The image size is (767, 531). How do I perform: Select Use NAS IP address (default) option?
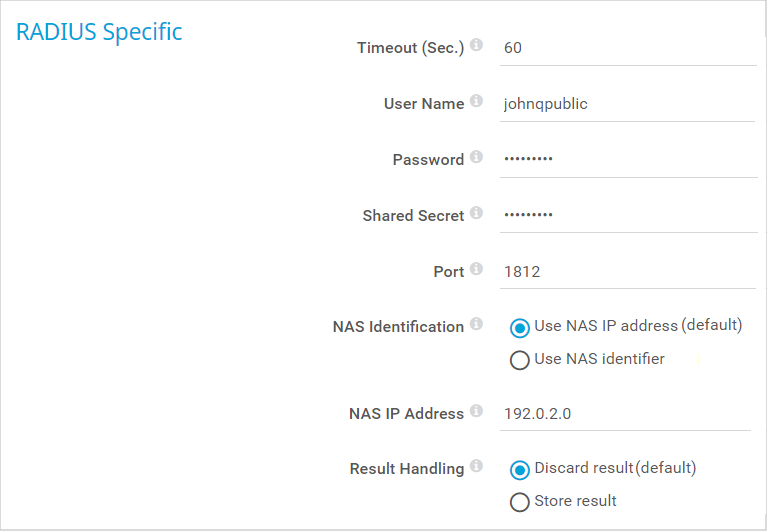click(519, 328)
